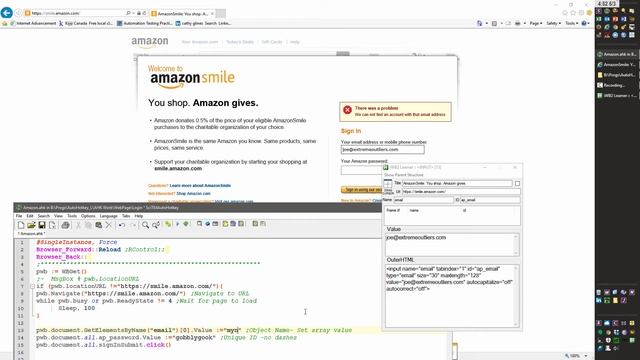The width and height of the screenshot is (640, 360).
Task: Open the Language menu in SciTE
Action: [x=109, y=216]
